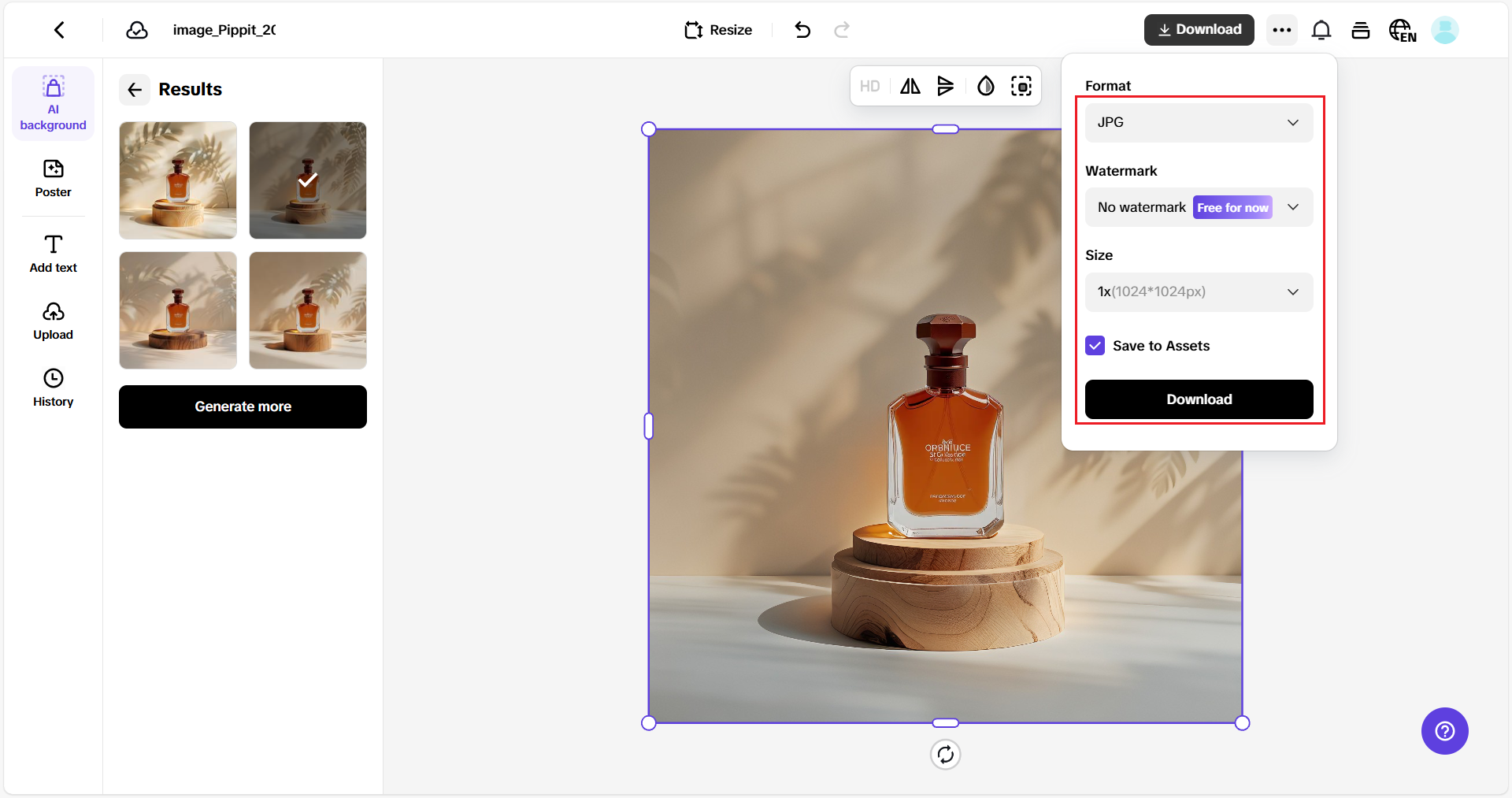Open the more options ellipsis menu
This screenshot has height=798, width=1512.
[1281, 29]
